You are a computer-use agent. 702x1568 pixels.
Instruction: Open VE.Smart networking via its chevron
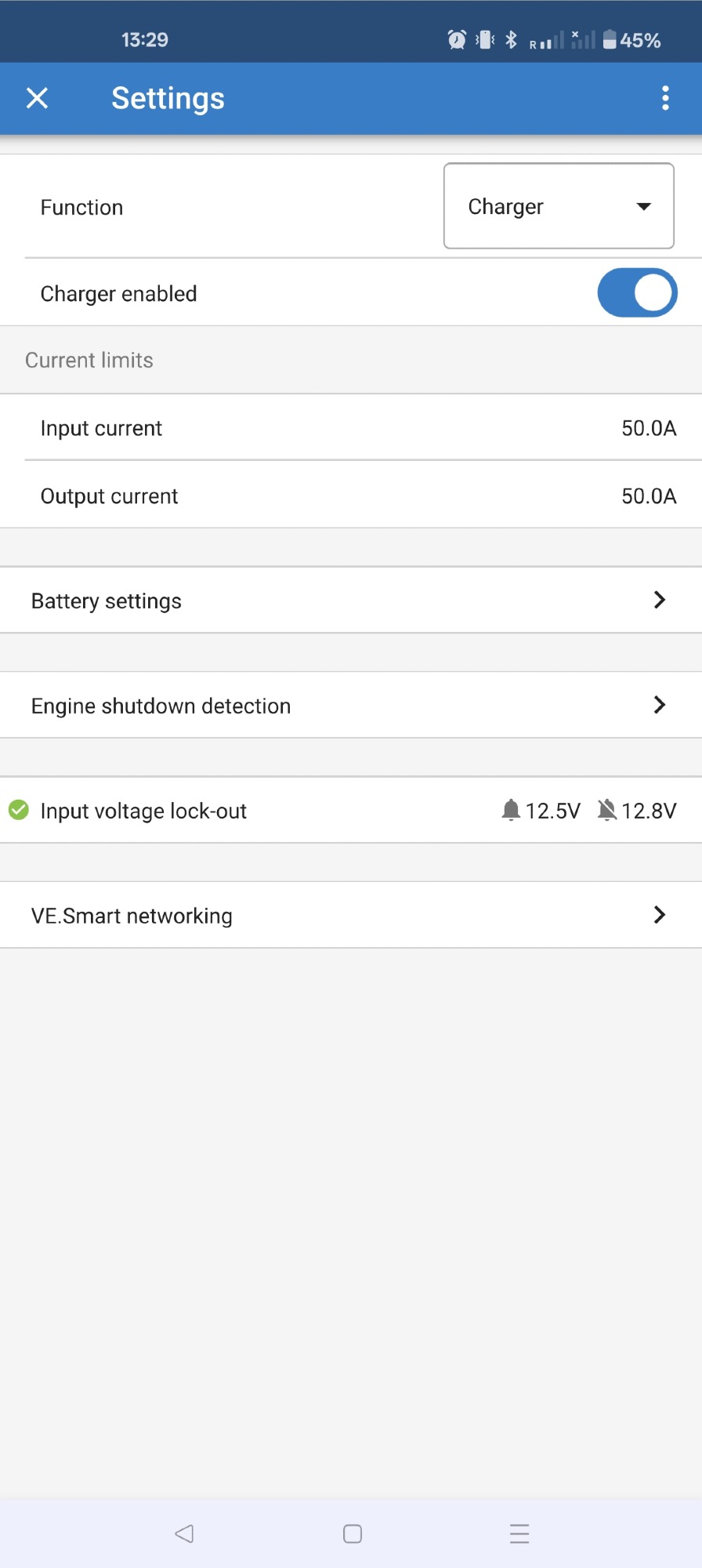[660, 914]
